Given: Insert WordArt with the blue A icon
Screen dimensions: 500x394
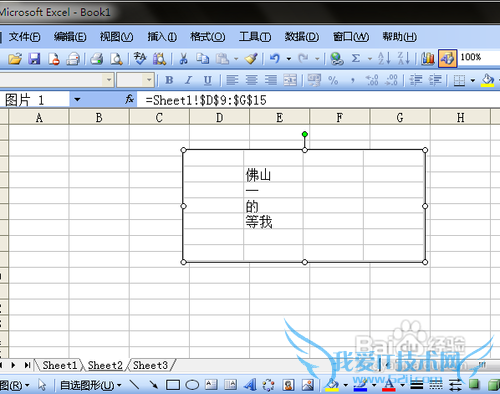Looking at the screenshot, I should point(250,385).
